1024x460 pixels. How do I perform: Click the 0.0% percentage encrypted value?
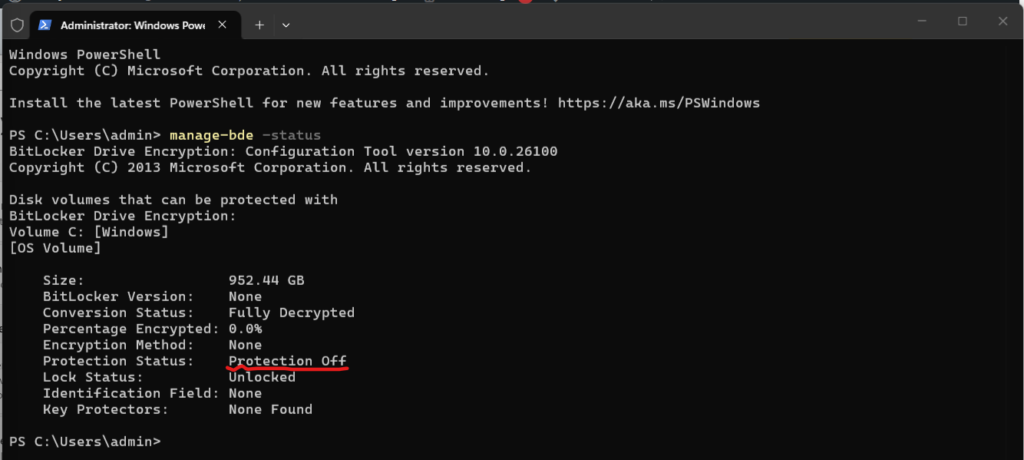pos(246,328)
